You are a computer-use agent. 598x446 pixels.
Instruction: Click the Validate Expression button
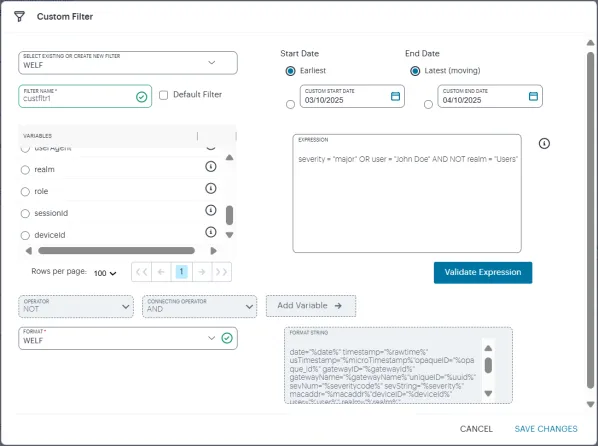click(x=483, y=272)
